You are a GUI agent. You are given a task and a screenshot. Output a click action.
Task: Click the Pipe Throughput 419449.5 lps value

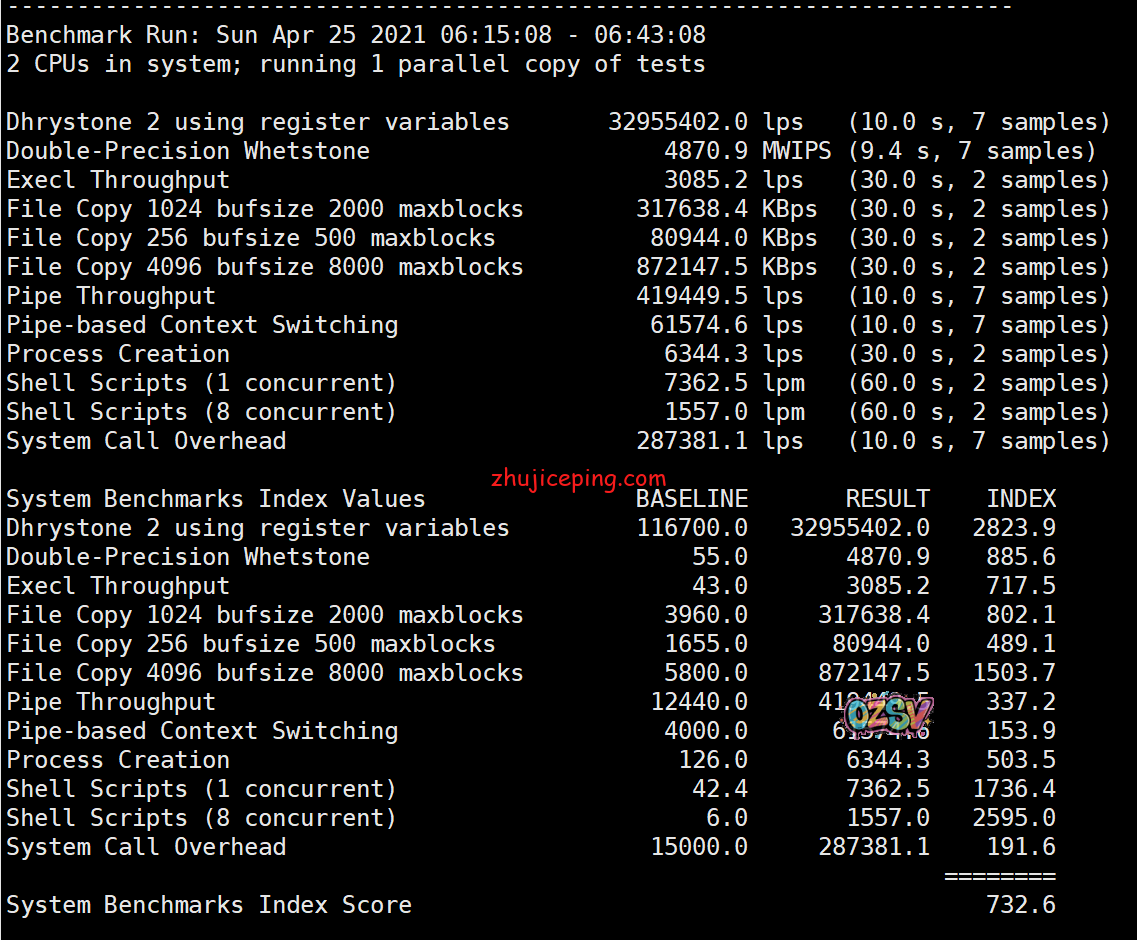point(692,296)
